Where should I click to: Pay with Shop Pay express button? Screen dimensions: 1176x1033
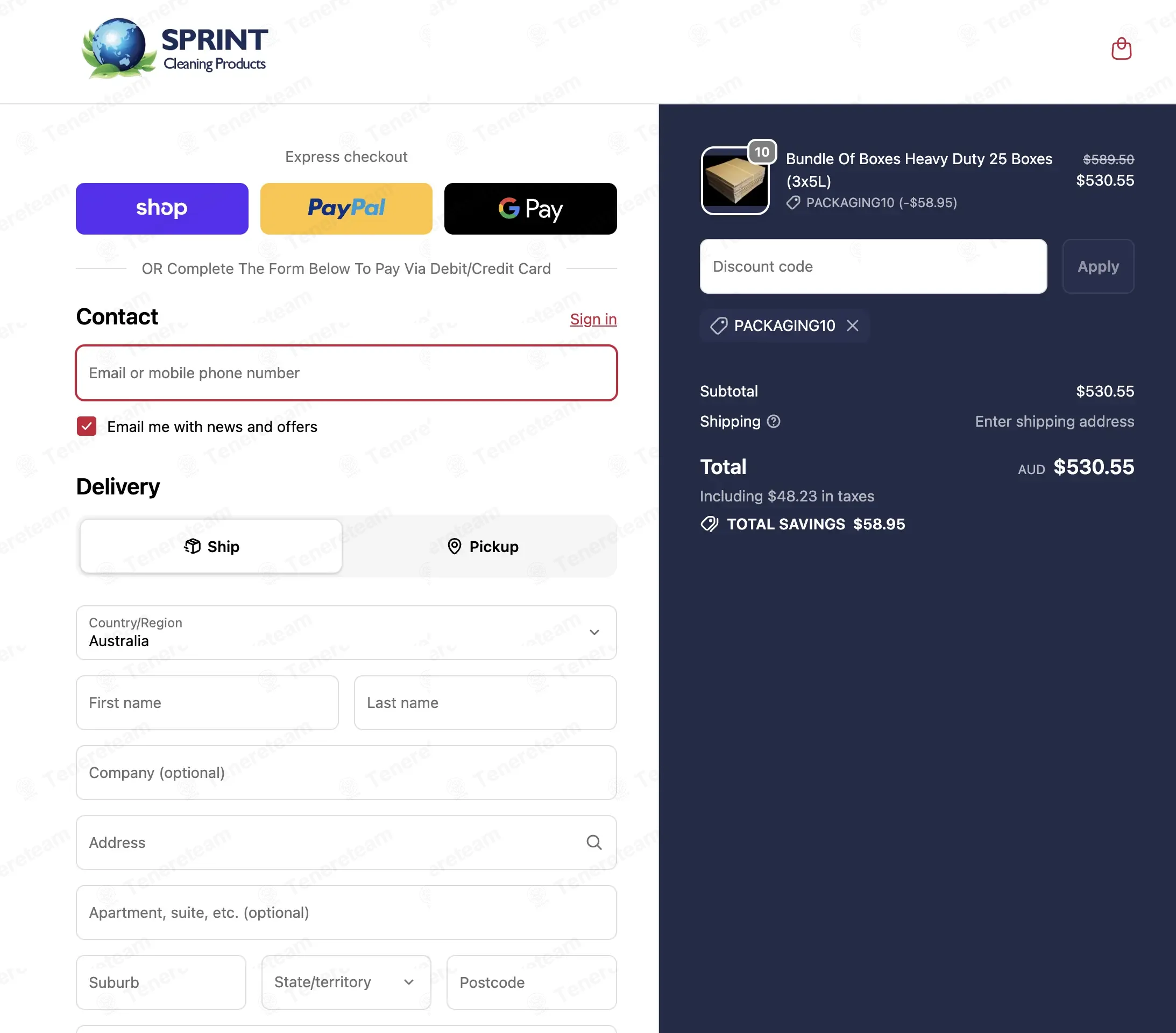(x=162, y=208)
